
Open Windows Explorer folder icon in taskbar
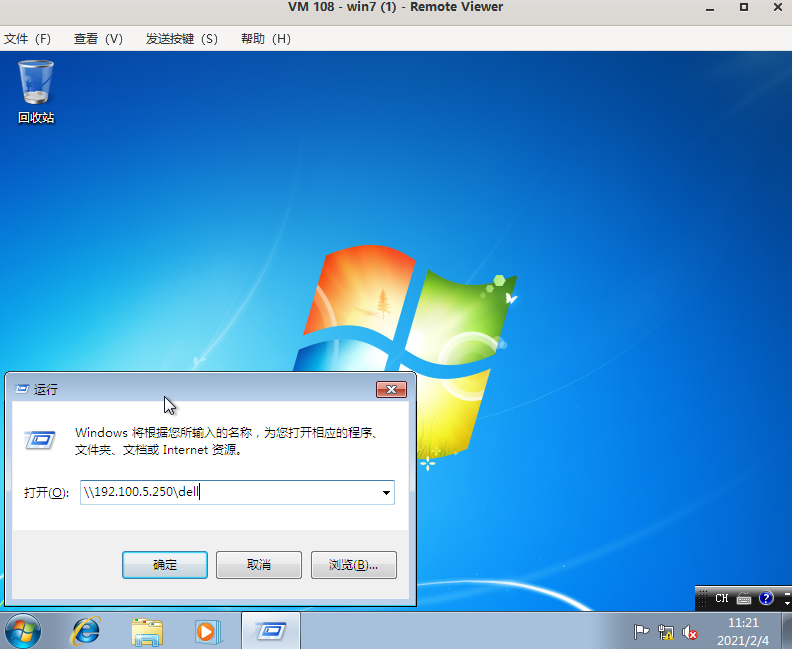pos(146,632)
